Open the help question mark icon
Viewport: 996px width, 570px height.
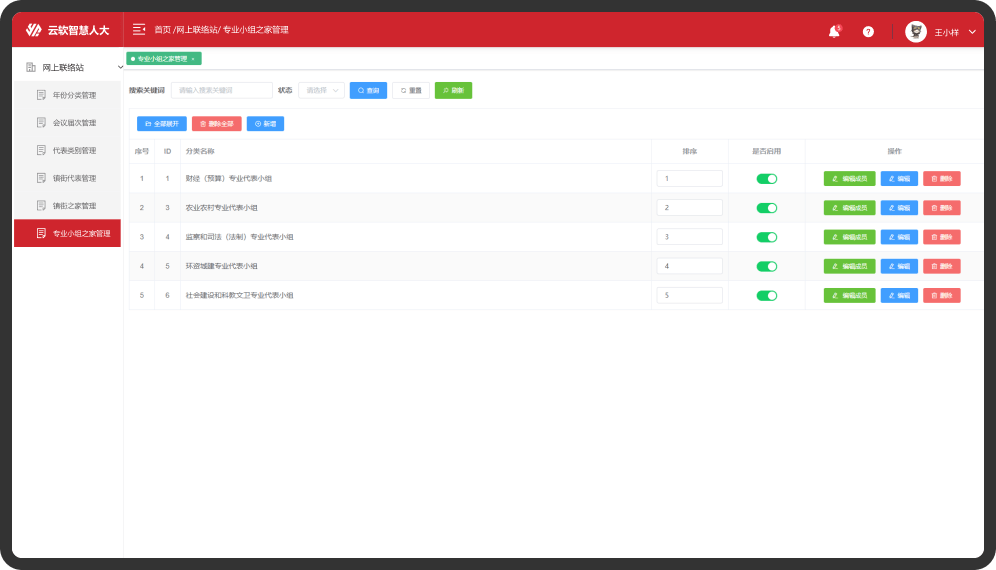(x=868, y=31)
